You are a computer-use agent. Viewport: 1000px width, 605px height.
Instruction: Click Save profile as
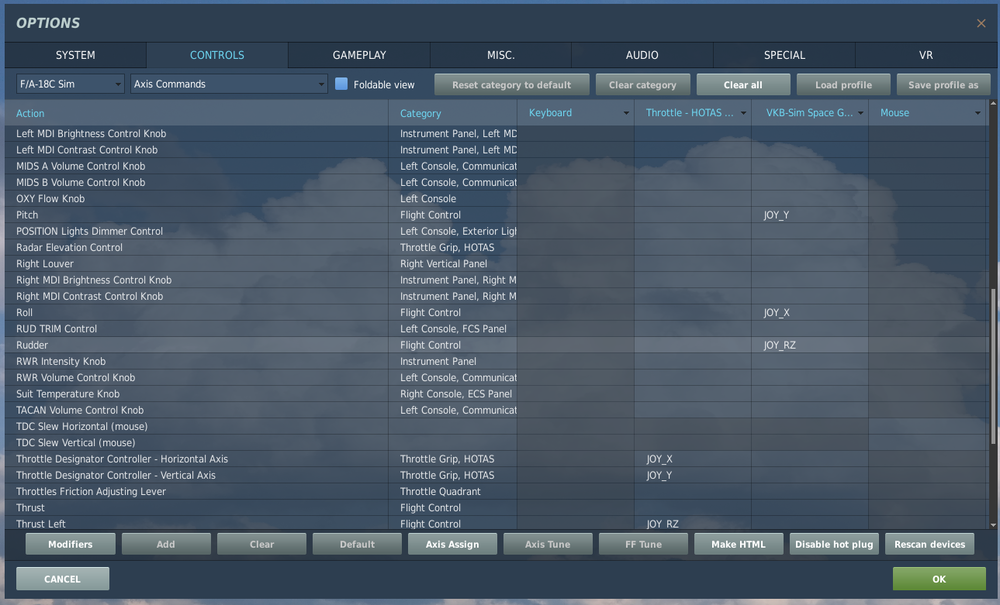[x=943, y=85]
